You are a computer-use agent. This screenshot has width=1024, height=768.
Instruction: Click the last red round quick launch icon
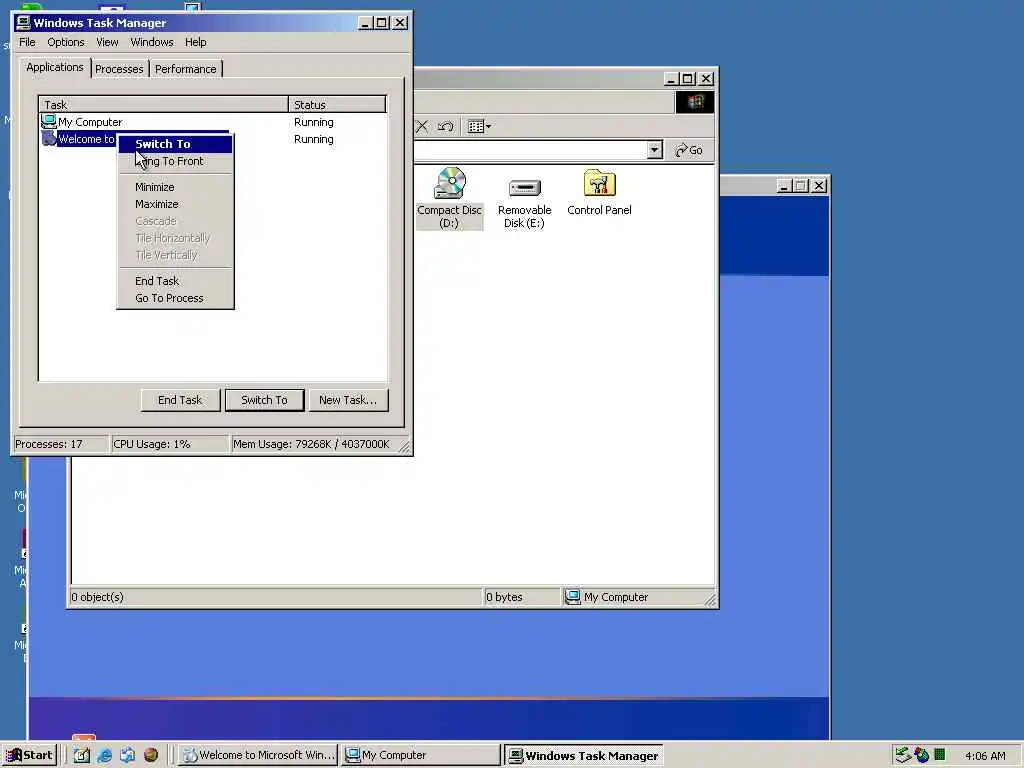click(x=151, y=755)
